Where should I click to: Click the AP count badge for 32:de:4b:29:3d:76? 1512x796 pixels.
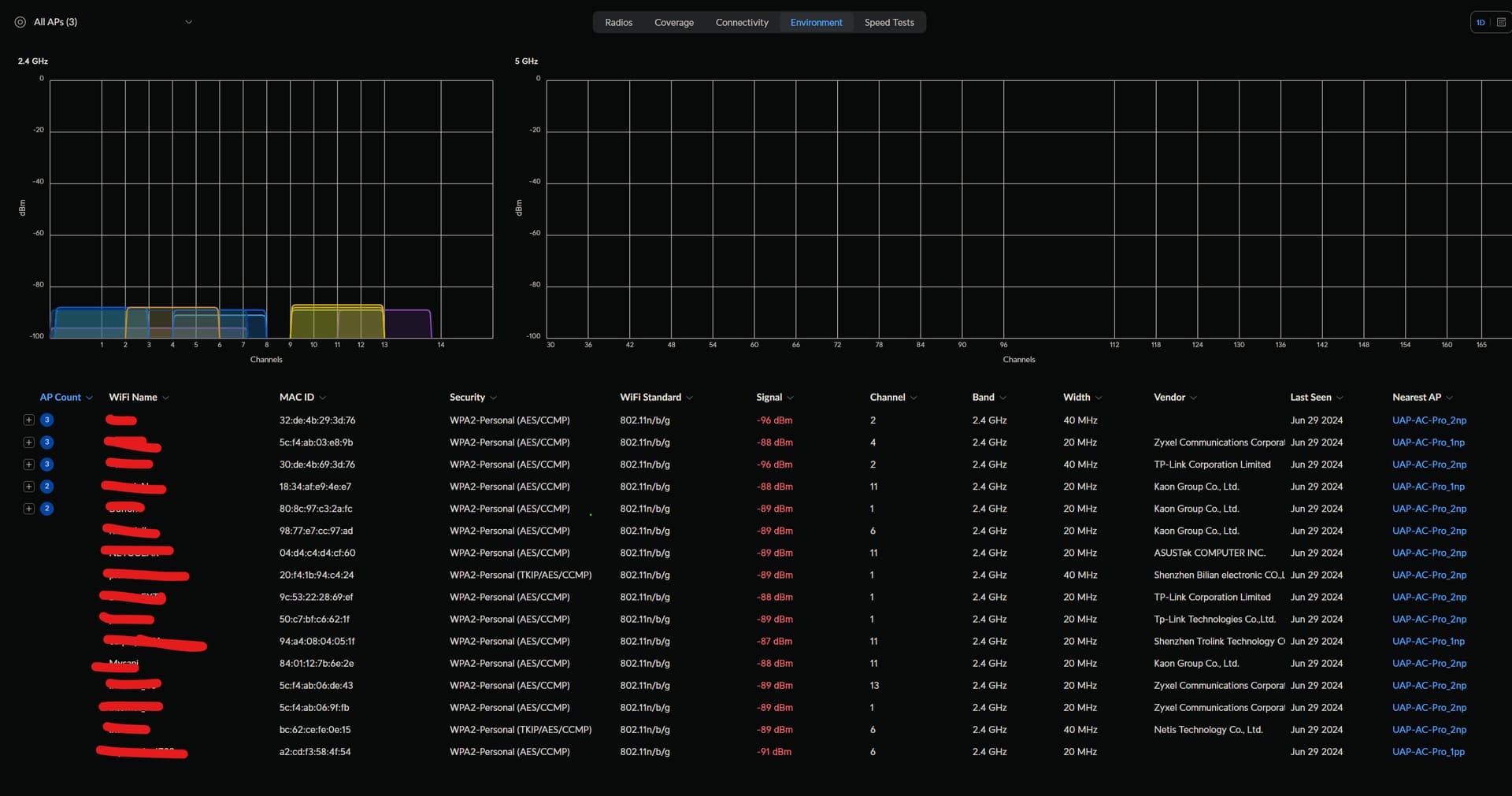46,420
